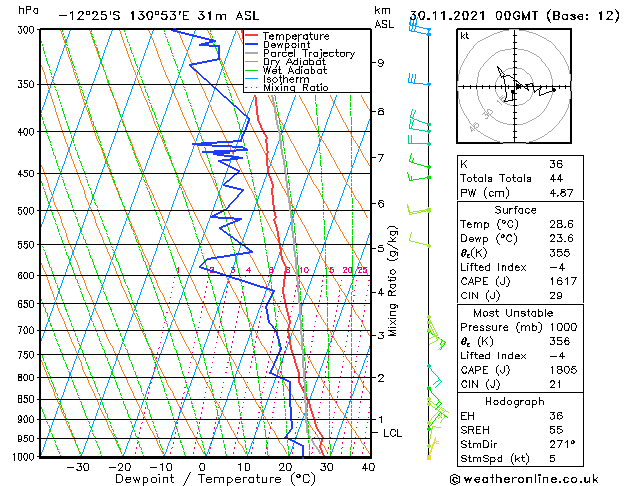Click the hodograph circle plot
The image size is (629, 486).
click(x=516, y=89)
